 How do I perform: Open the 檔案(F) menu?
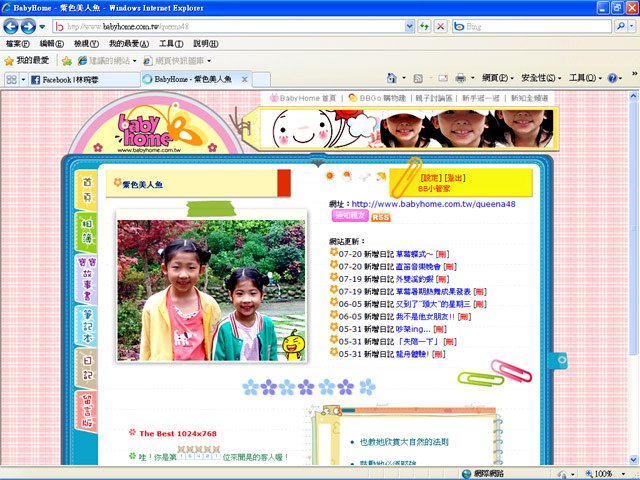tap(18, 44)
